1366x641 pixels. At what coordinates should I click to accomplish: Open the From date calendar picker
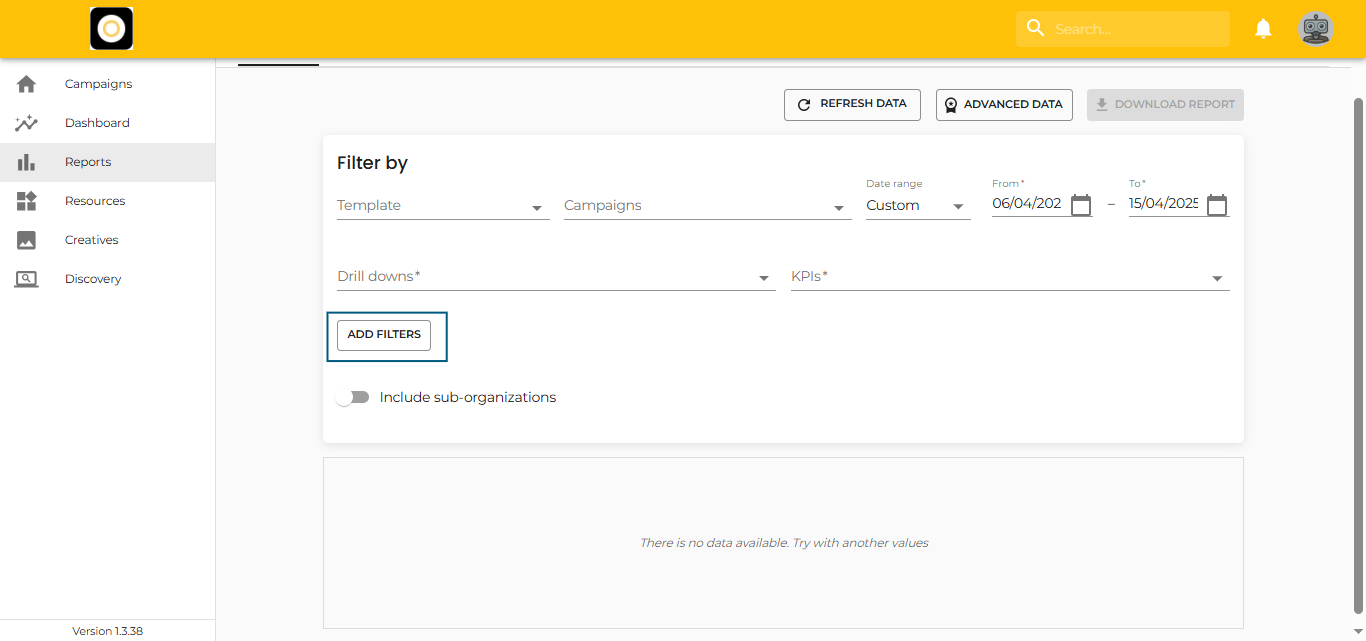click(1081, 205)
